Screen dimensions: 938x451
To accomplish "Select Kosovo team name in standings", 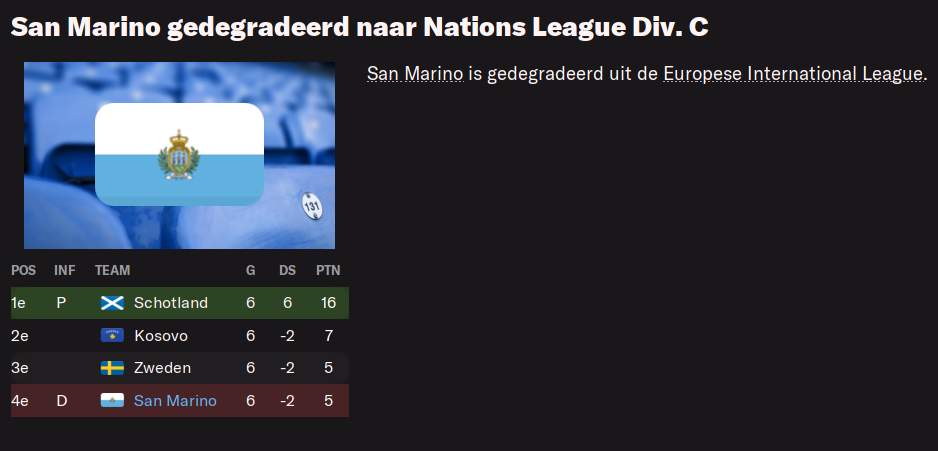I will (x=161, y=336).
